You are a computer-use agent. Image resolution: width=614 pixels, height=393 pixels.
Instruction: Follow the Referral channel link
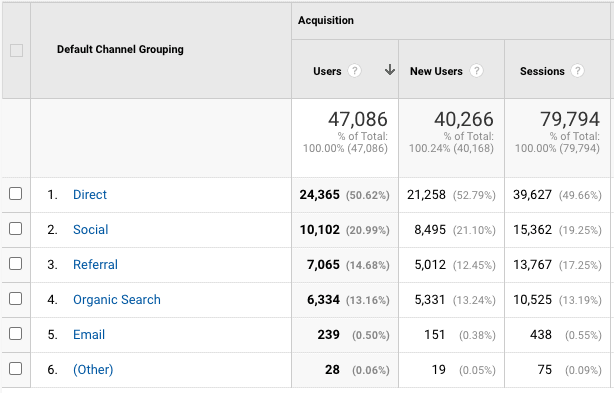95,265
